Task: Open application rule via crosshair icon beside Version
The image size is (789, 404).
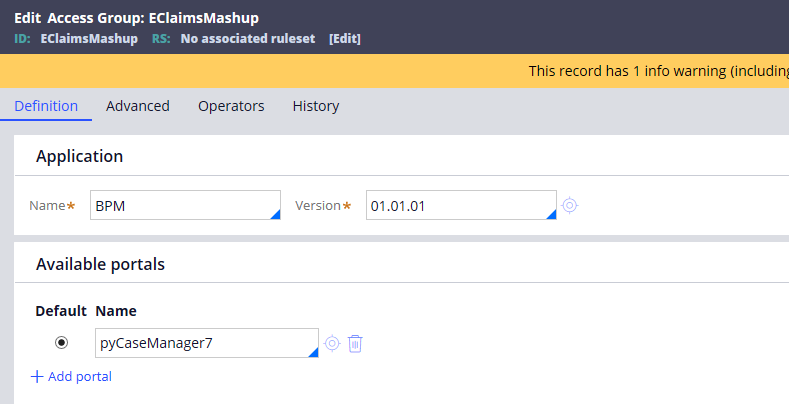Action: (569, 205)
